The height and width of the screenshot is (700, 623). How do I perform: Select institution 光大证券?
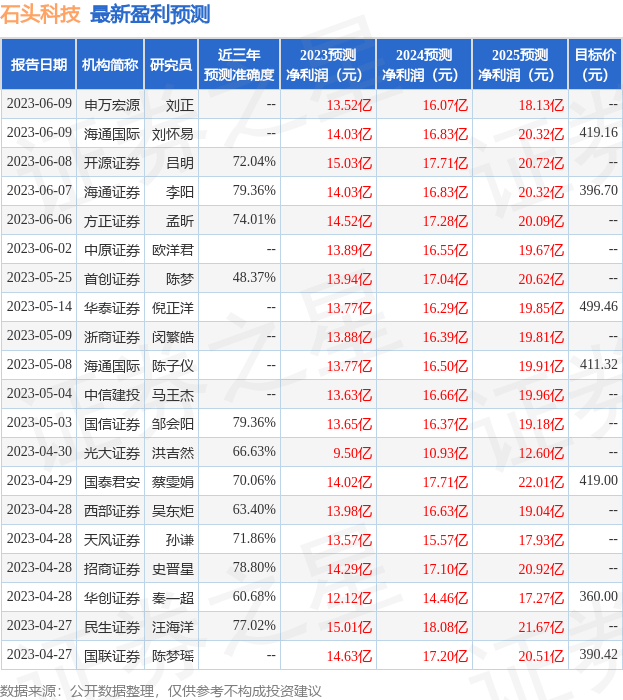[112, 453]
